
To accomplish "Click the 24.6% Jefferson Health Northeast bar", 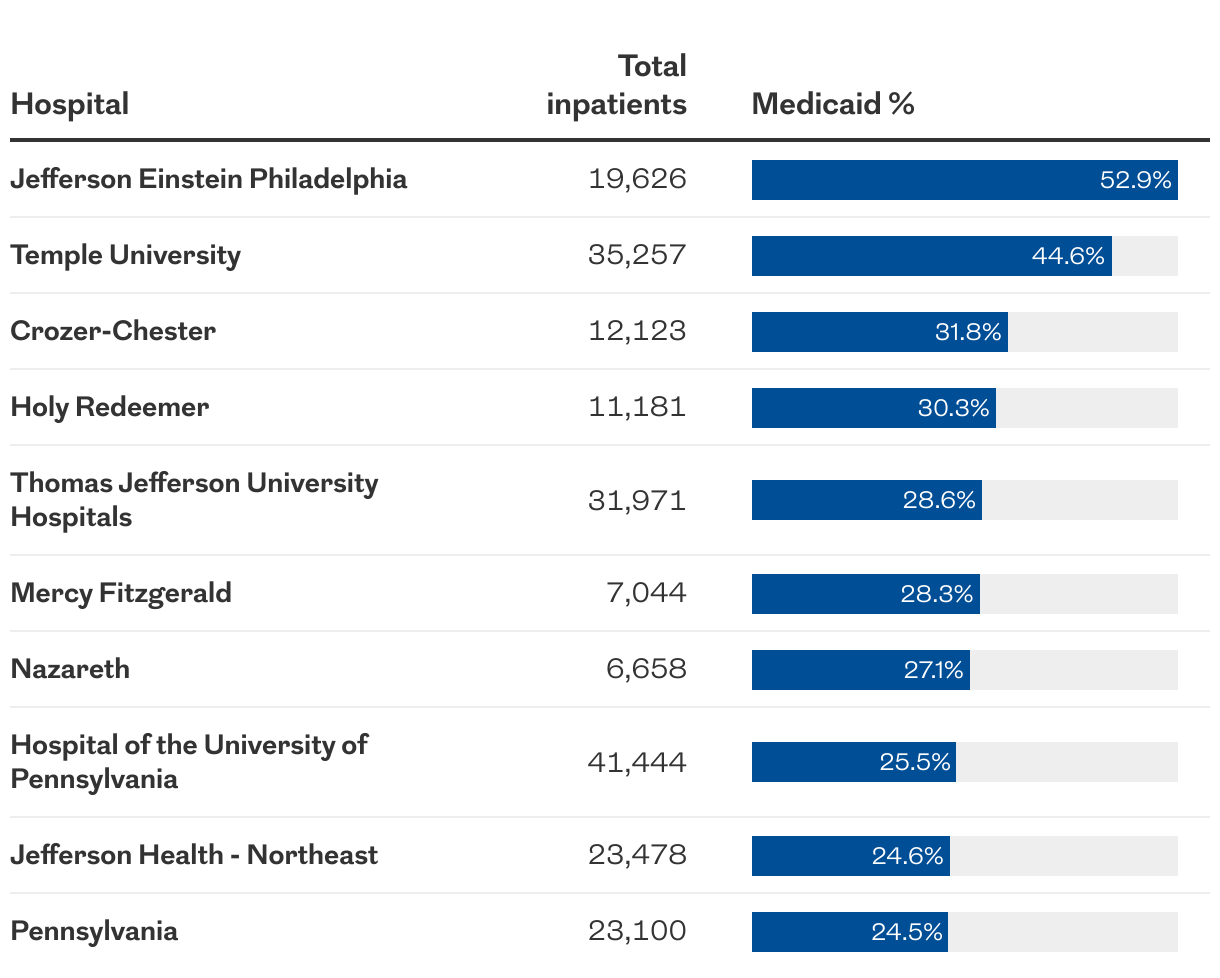I will [851, 856].
